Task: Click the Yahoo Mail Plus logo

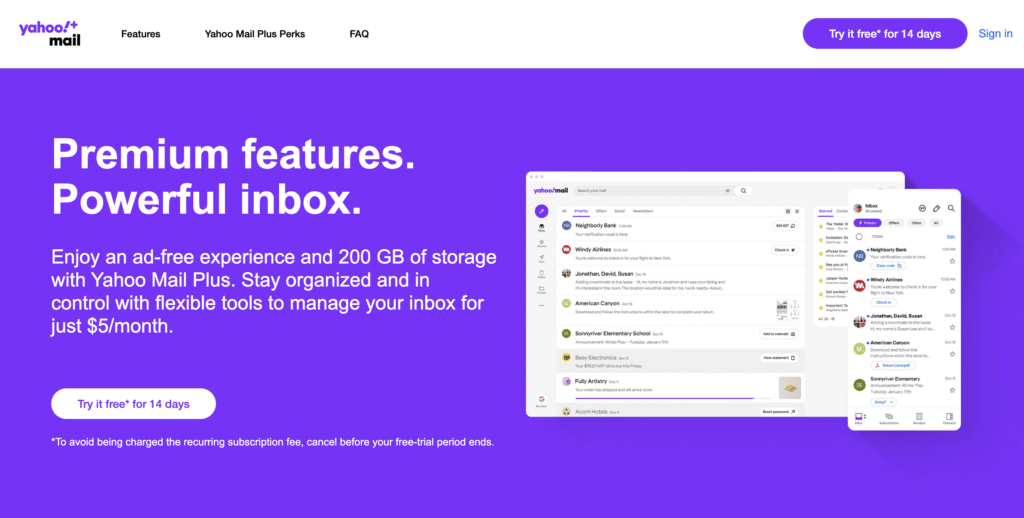Action: pyautogui.click(x=50, y=33)
